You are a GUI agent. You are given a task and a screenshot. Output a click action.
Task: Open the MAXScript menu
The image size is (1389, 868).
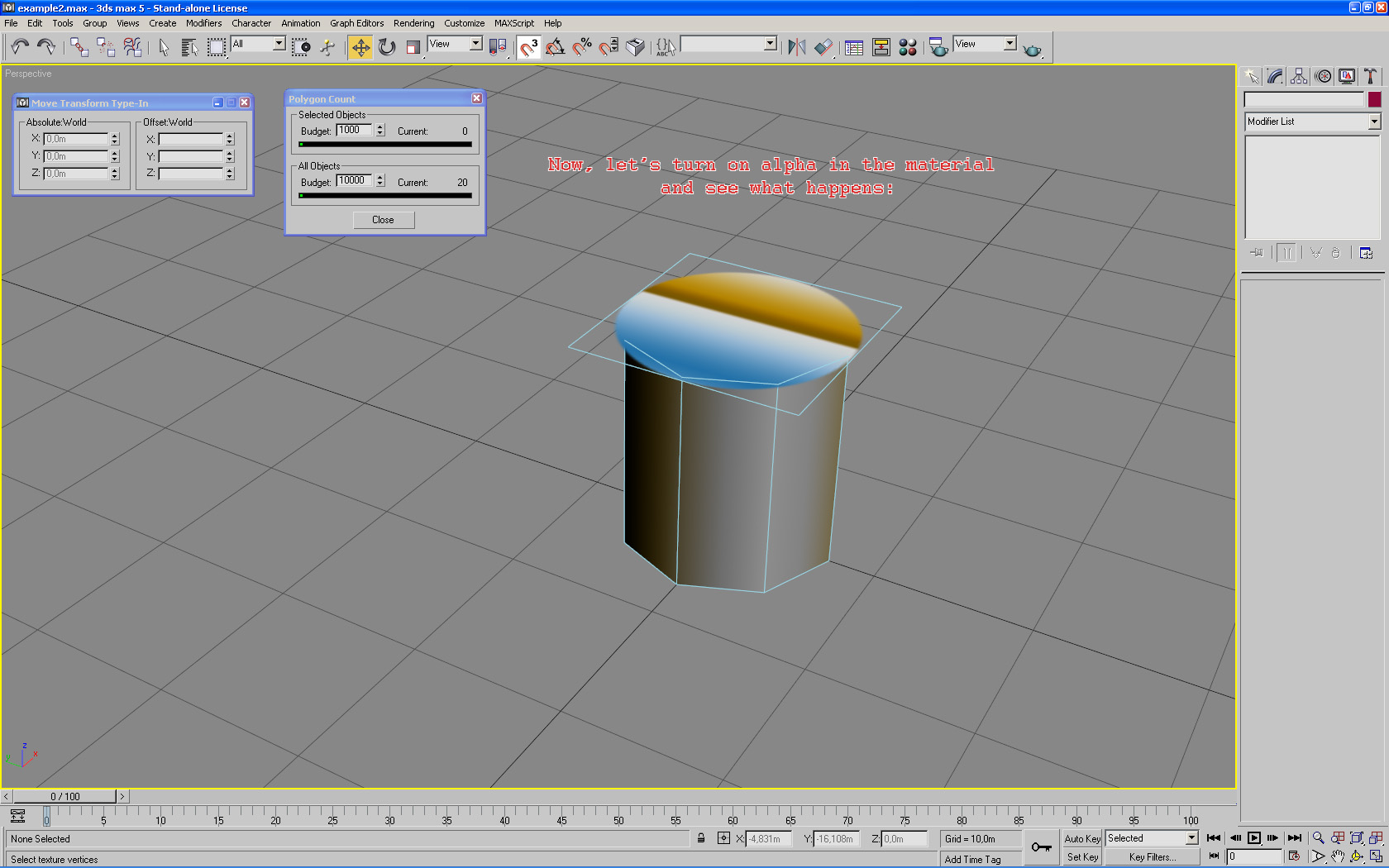point(513,23)
